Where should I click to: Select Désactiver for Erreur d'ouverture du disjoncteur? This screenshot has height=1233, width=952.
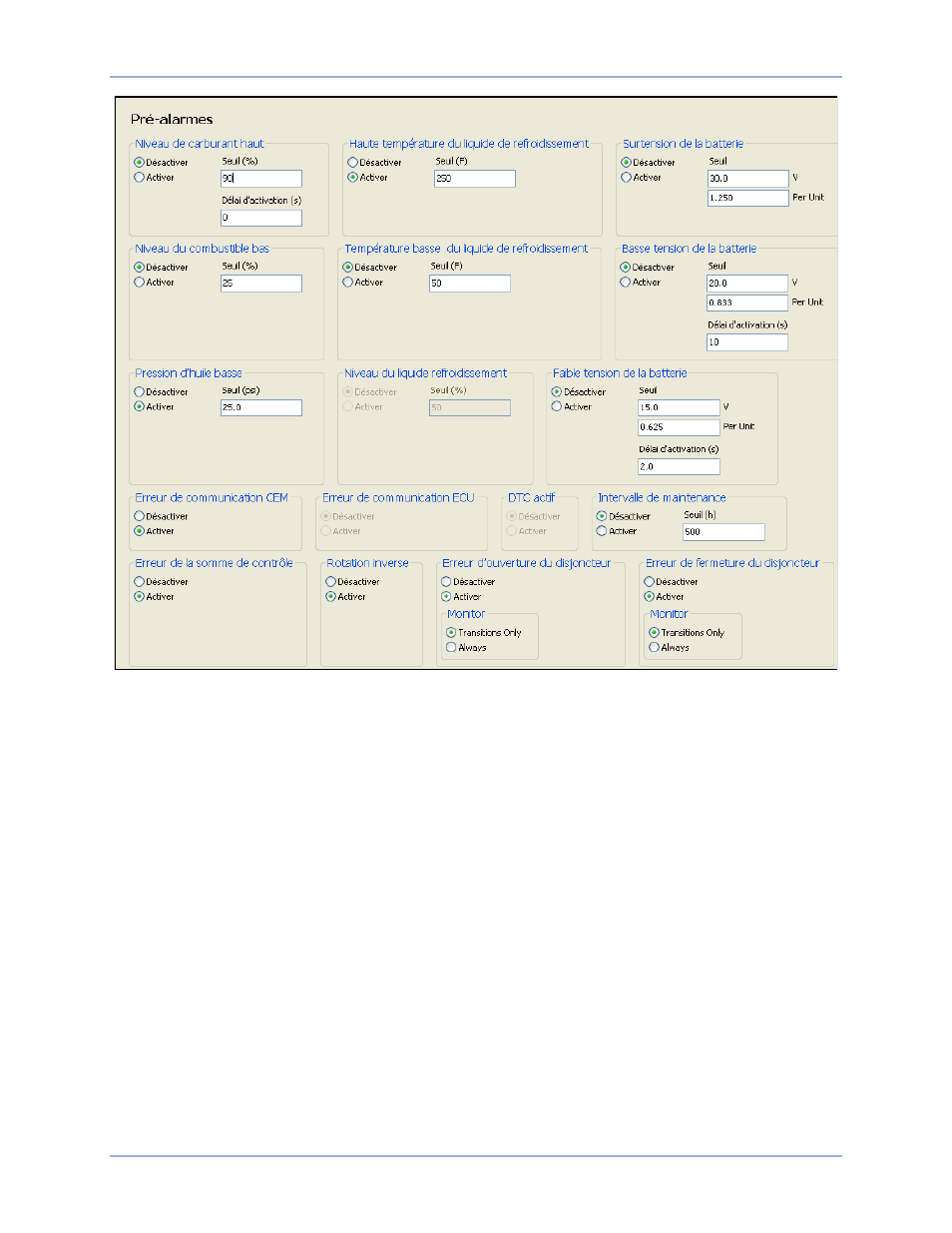pyautogui.click(x=446, y=582)
